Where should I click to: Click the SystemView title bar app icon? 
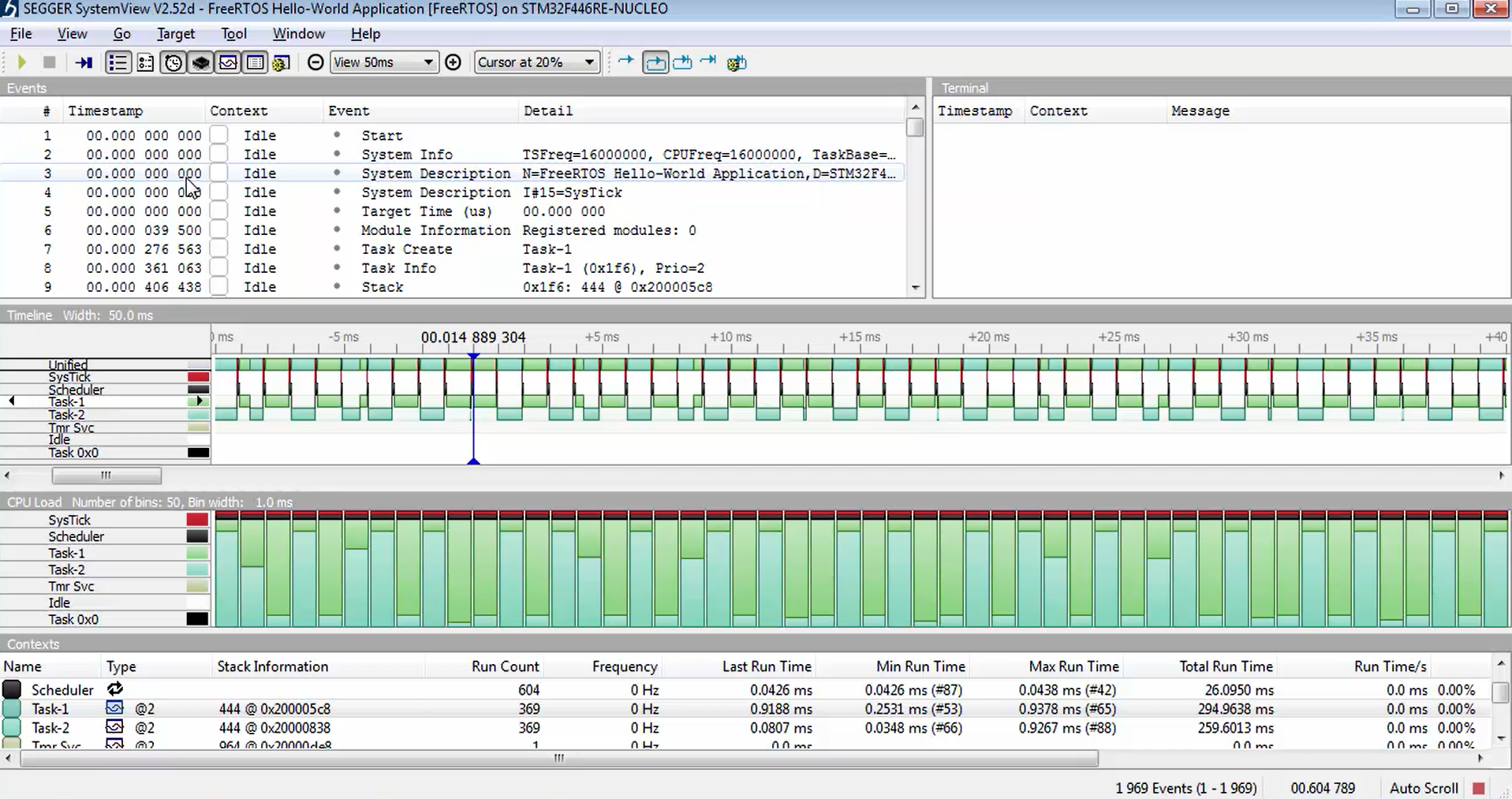9,9
